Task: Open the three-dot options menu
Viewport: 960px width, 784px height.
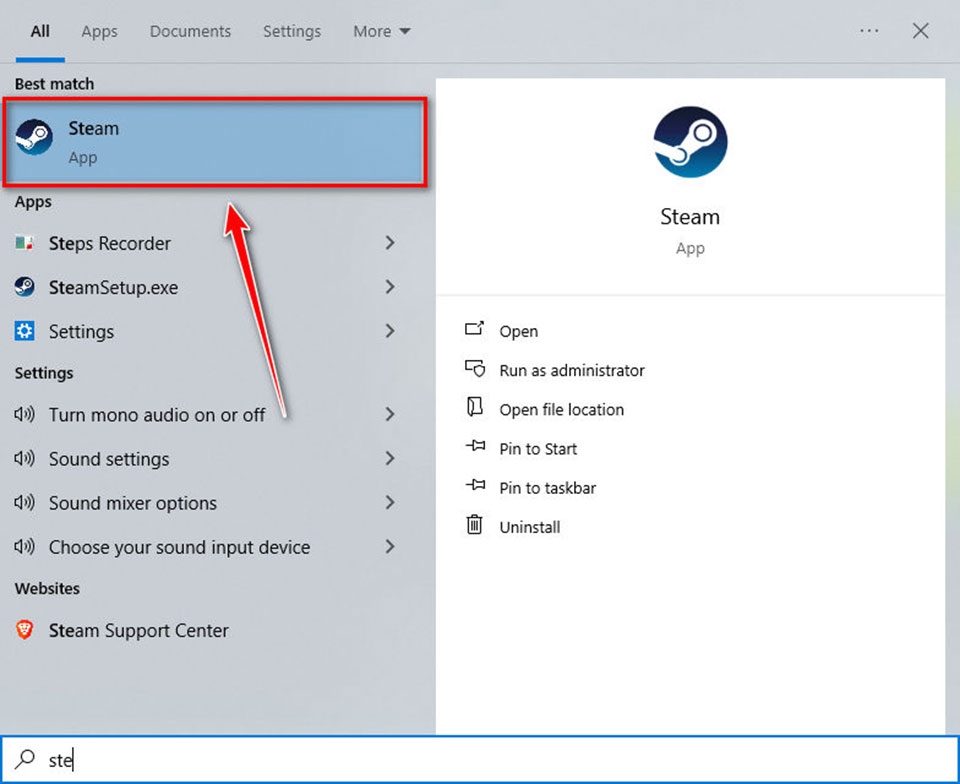Action: [x=869, y=31]
